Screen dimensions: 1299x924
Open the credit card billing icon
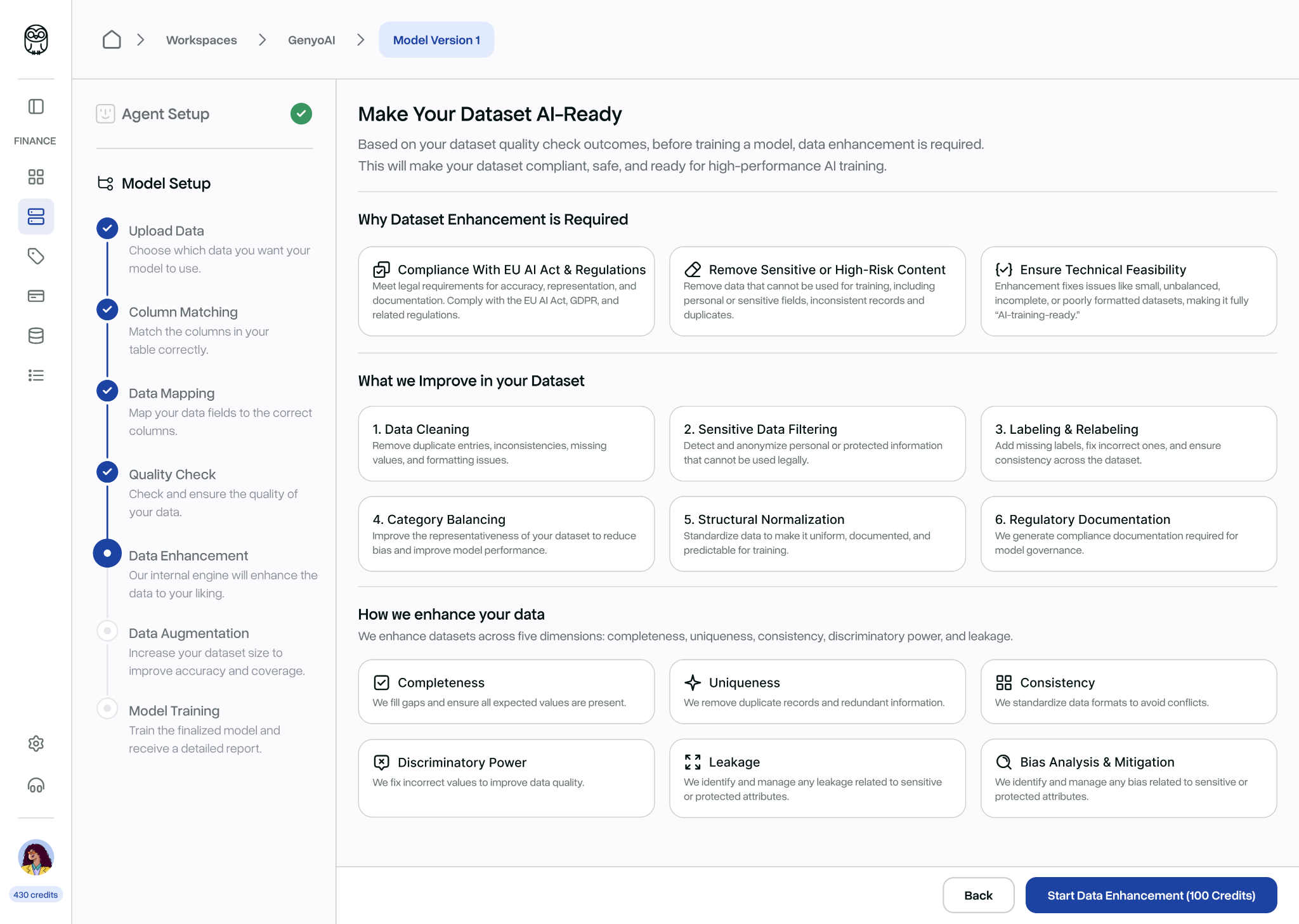(36, 296)
